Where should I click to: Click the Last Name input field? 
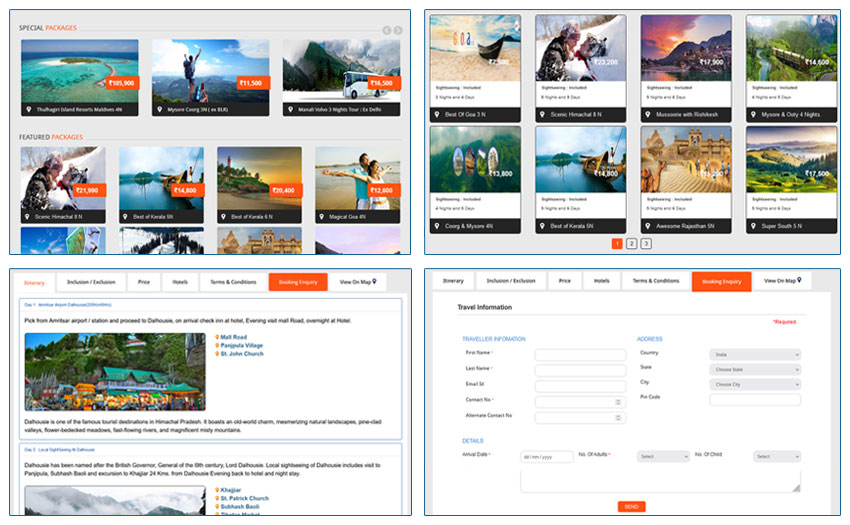pyautogui.click(x=580, y=371)
